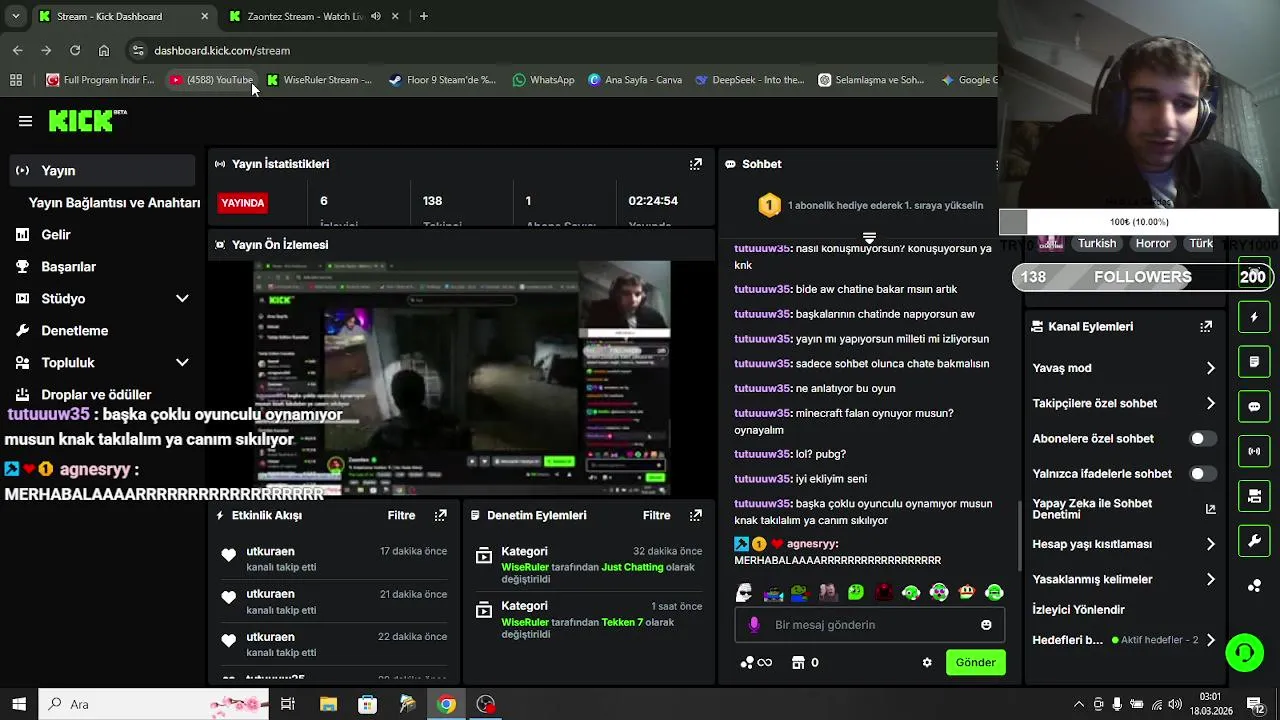Click the Just Chatting category link
Viewport: 1280px width, 720px height.
point(632,567)
